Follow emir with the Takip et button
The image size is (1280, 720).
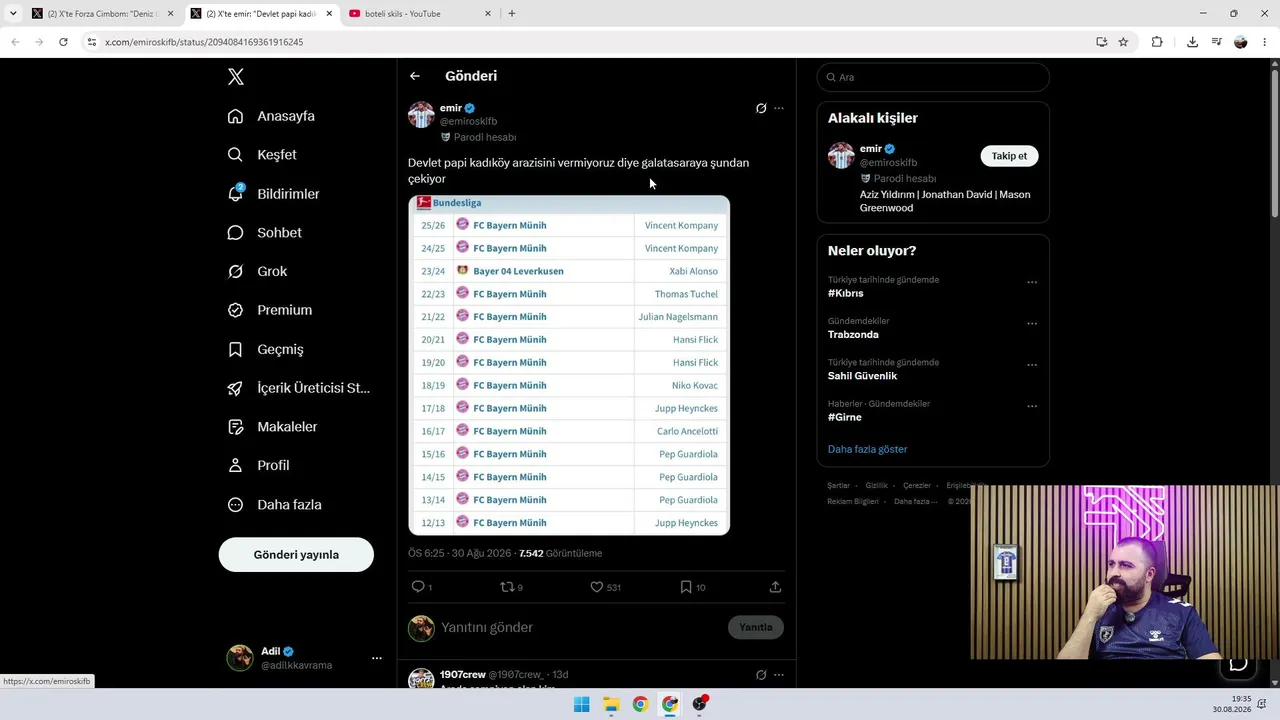[1009, 156]
